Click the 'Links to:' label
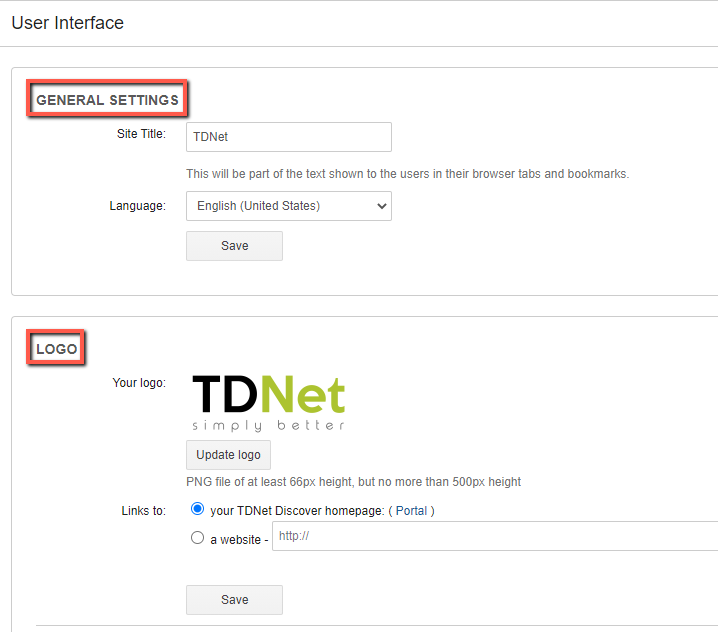The height and width of the screenshot is (632, 718). [x=143, y=511]
